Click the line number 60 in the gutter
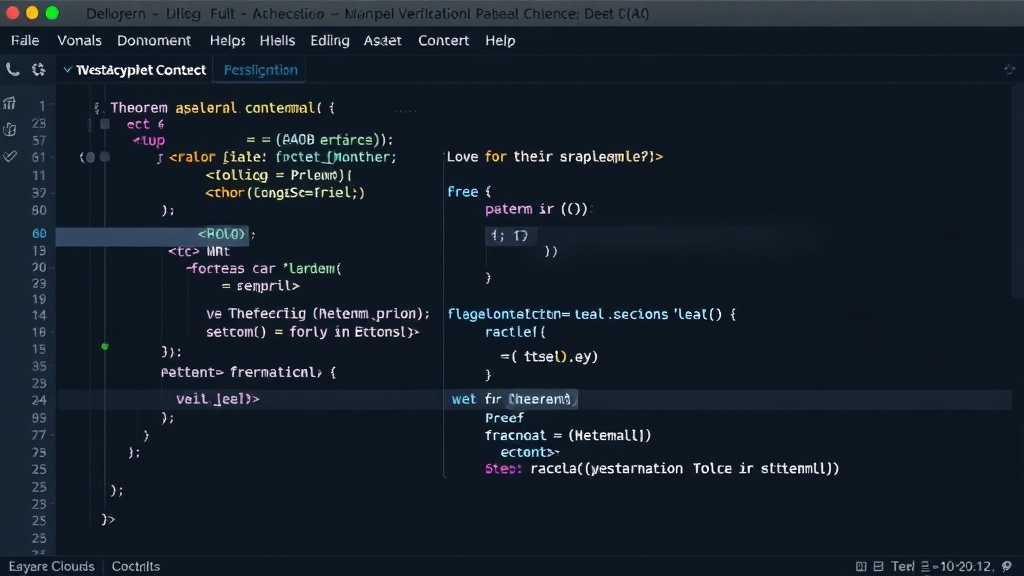This screenshot has height=576, width=1024. pyautogui.click(x=39, y=234)
